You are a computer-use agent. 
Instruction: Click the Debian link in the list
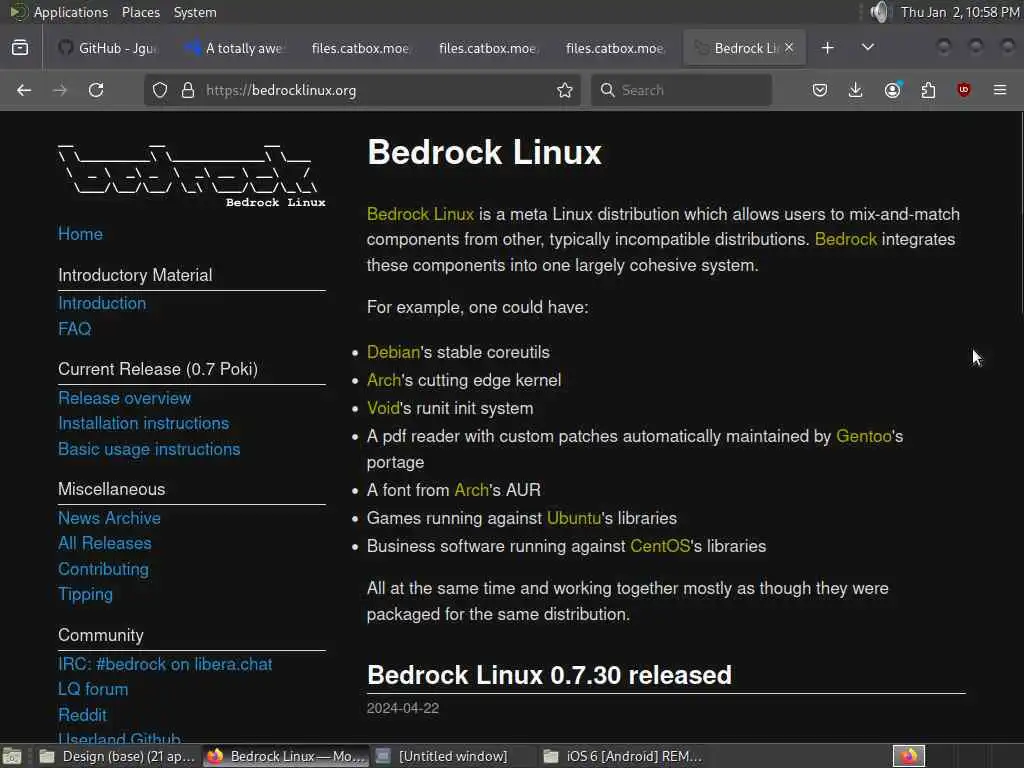tap(393, 352)
